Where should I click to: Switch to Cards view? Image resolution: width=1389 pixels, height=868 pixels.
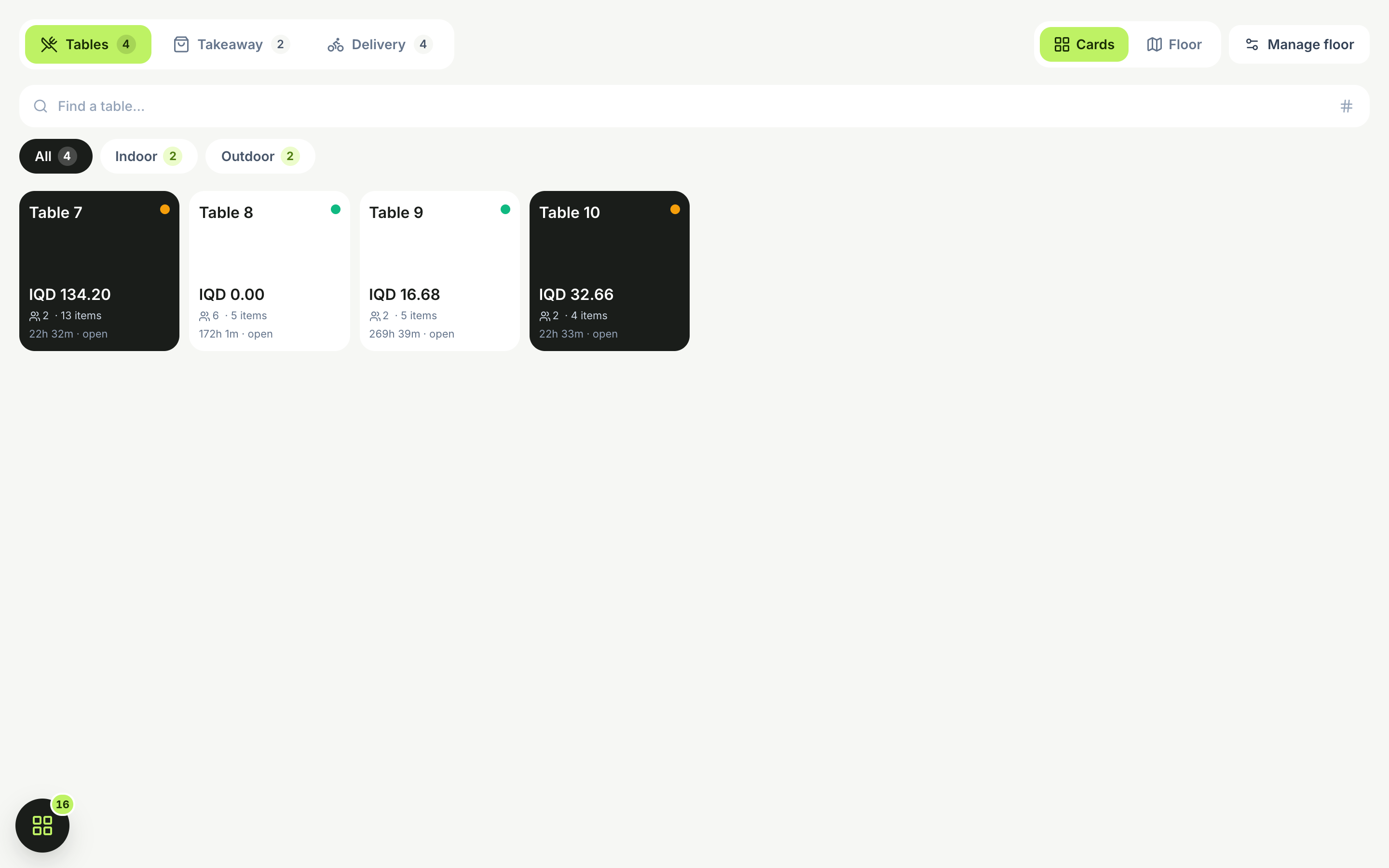click(1084, 44)
